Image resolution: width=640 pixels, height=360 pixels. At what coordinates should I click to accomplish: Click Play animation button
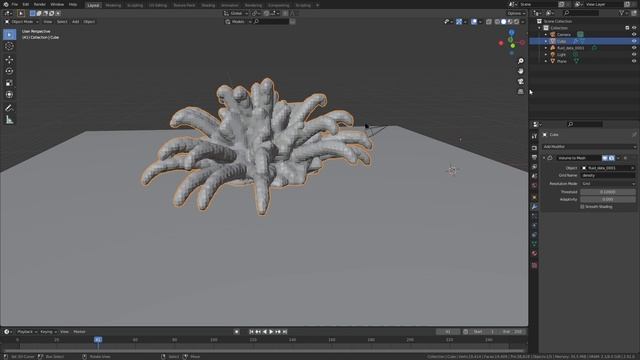pos(271,332)
